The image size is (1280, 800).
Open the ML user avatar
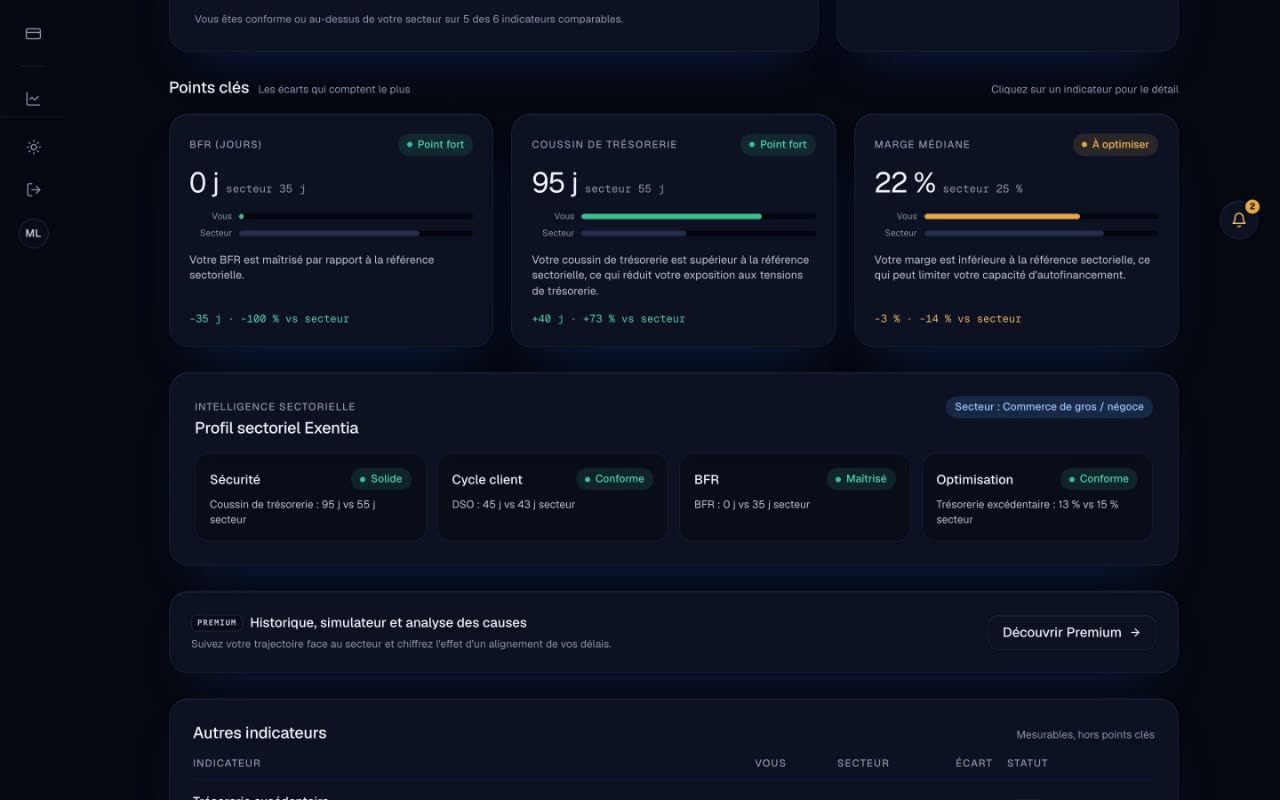[x=33, y=233]
